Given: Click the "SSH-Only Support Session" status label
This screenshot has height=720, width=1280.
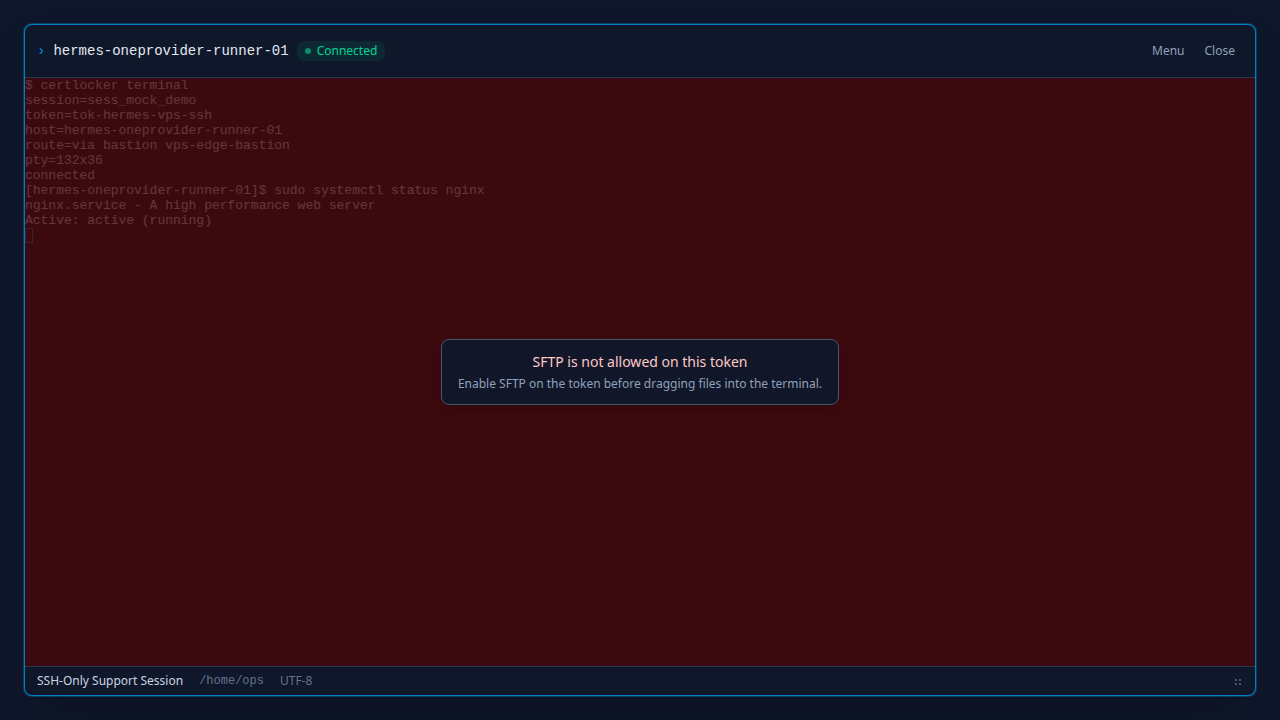Looking at the screenshot, I should (x=110, y=681).
